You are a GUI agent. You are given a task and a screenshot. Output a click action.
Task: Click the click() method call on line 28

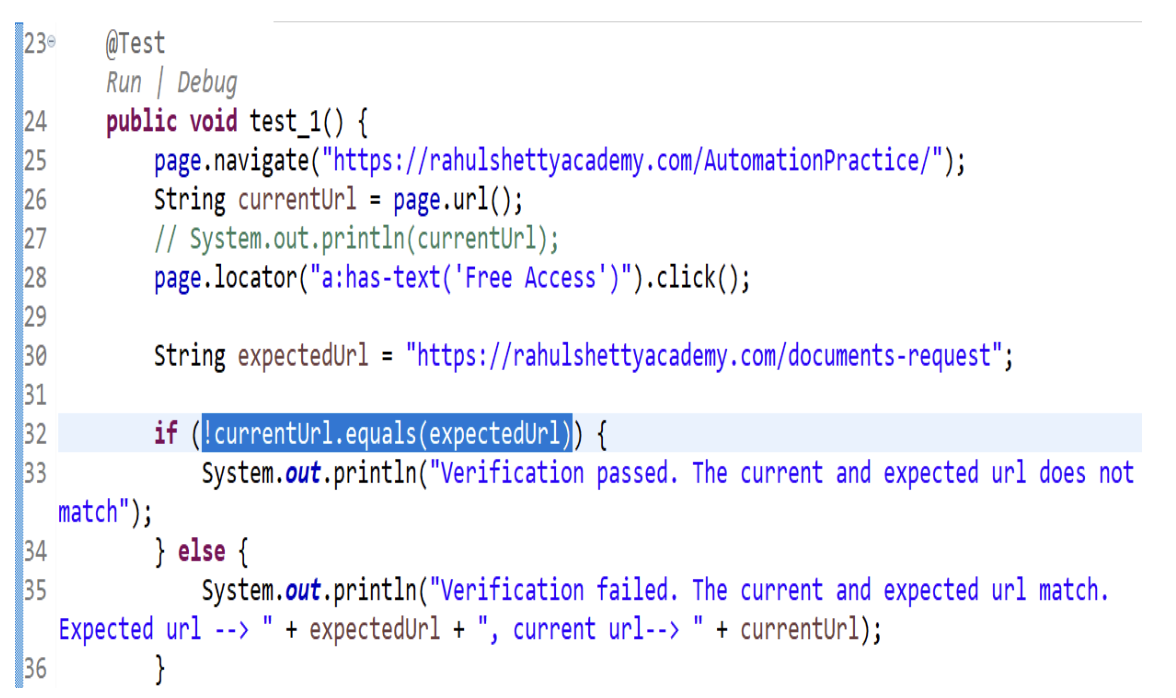(x=702, y=278)
